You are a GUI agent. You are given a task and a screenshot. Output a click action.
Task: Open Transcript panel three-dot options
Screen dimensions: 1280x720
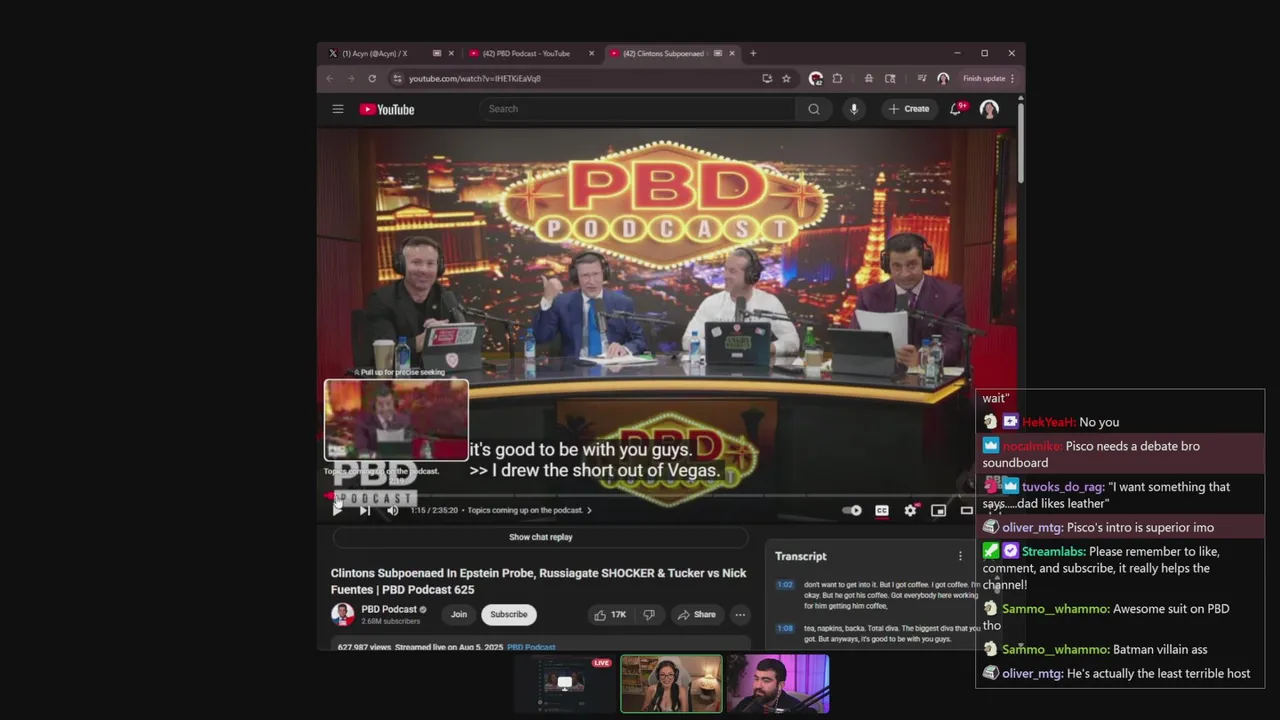(960, 556)
